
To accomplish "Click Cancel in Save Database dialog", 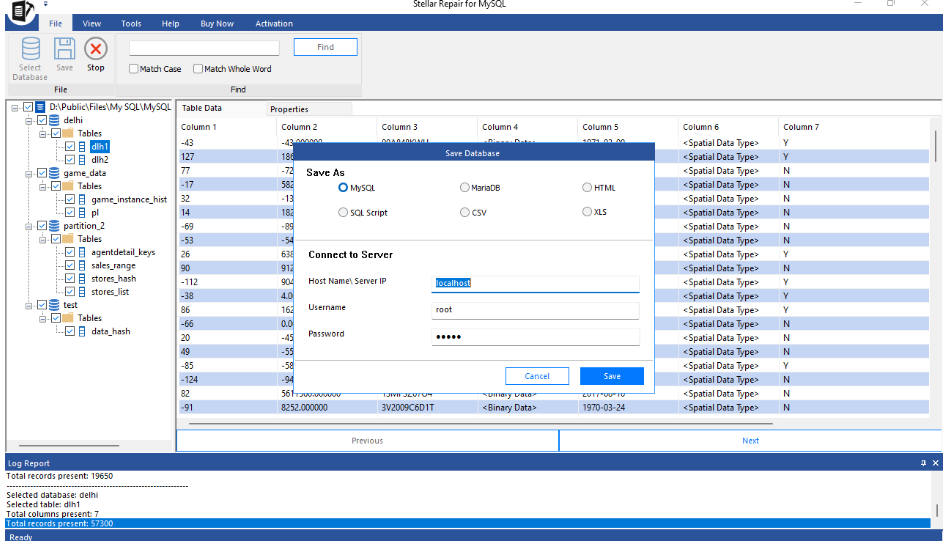I will (x=537, y=376).
